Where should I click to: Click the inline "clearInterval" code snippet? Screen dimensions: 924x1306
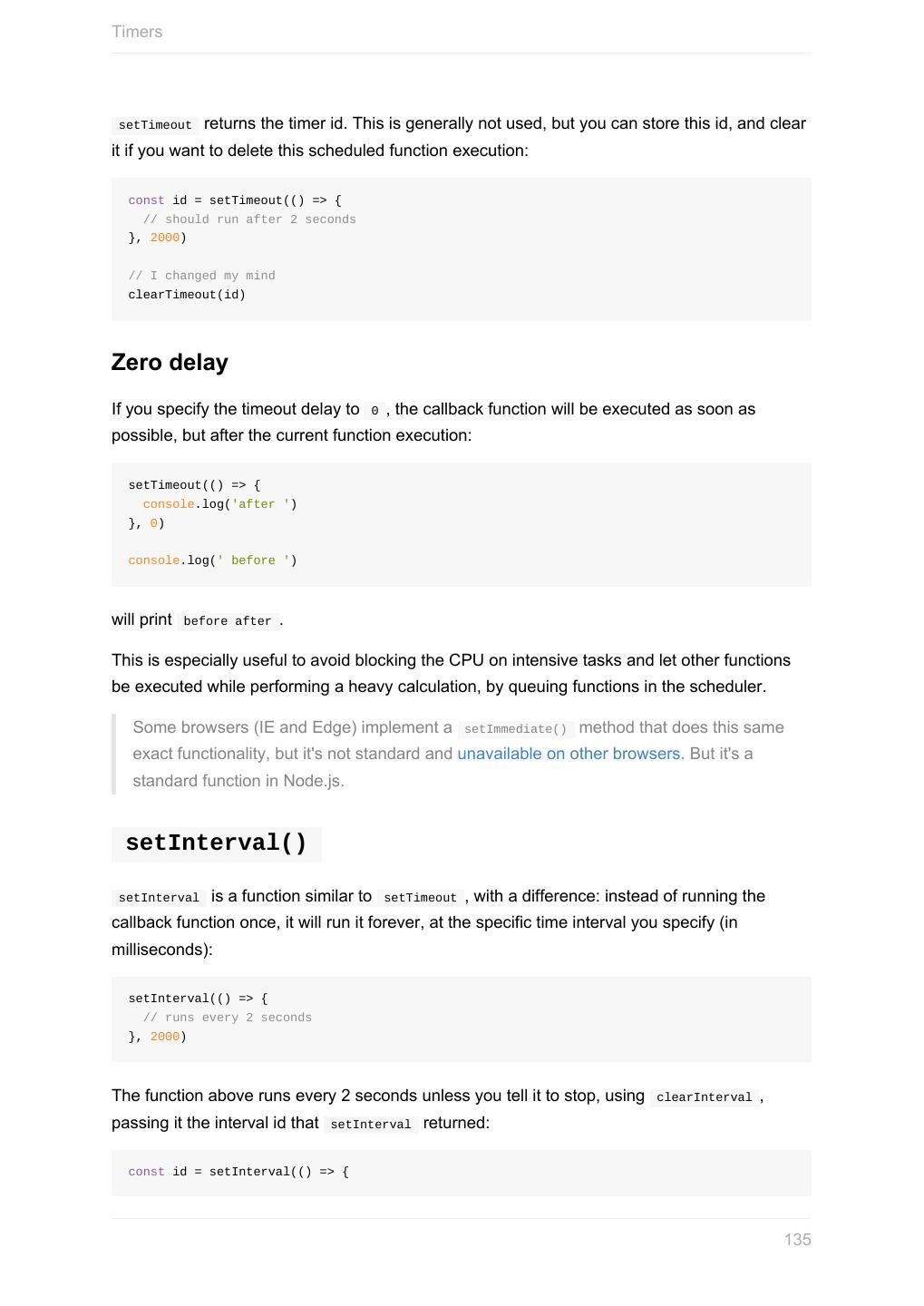[x=704, y=1097]
